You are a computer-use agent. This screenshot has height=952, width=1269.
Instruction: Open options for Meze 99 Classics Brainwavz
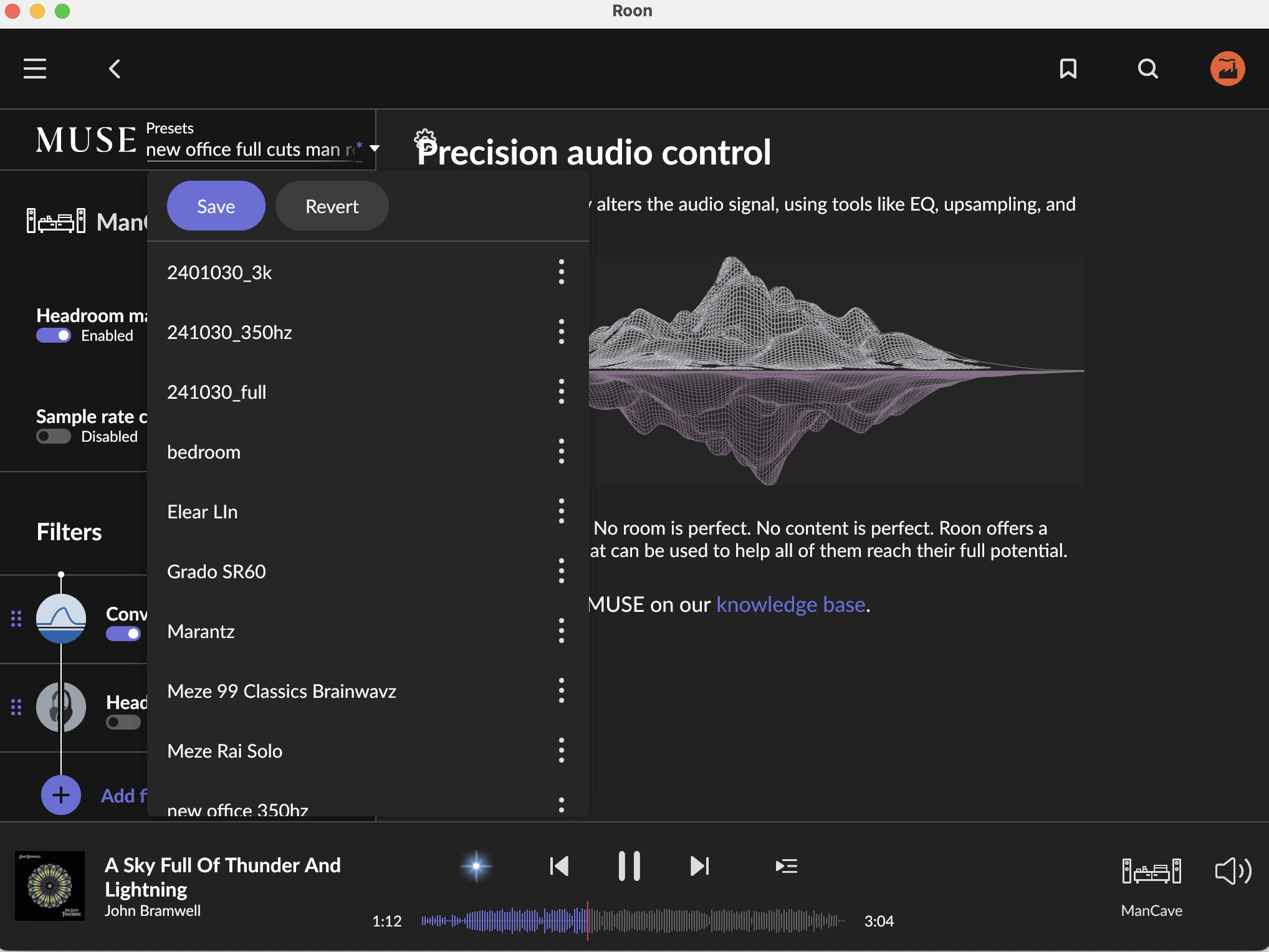click(562, 691)
